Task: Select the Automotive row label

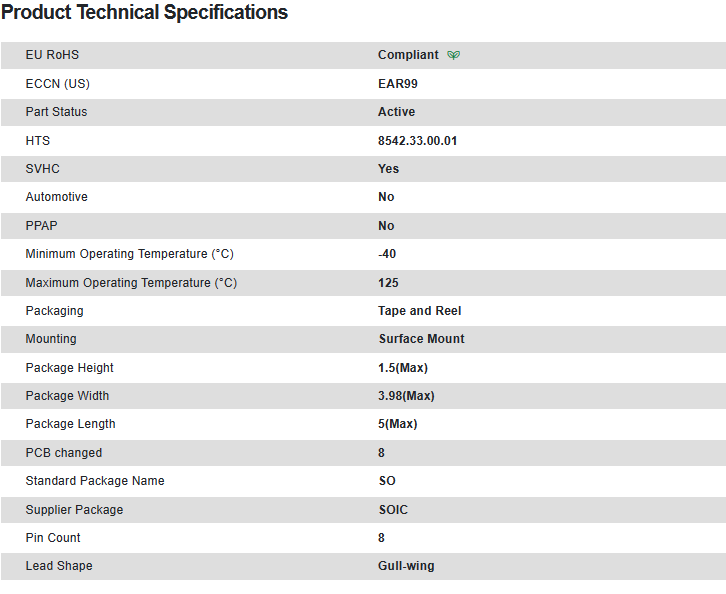Action: click(56, 197)
